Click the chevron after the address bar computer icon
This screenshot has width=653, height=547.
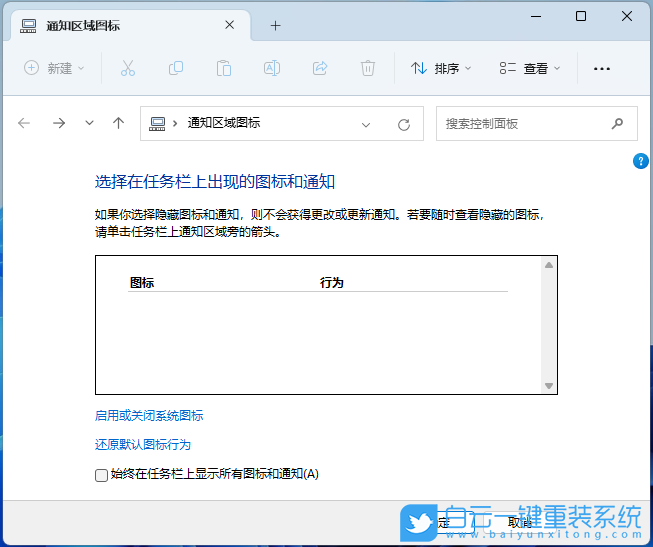[x=175, y=123]
